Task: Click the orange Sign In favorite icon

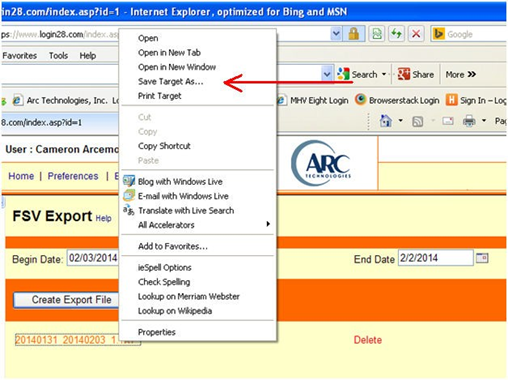Action: pos(451,100)
